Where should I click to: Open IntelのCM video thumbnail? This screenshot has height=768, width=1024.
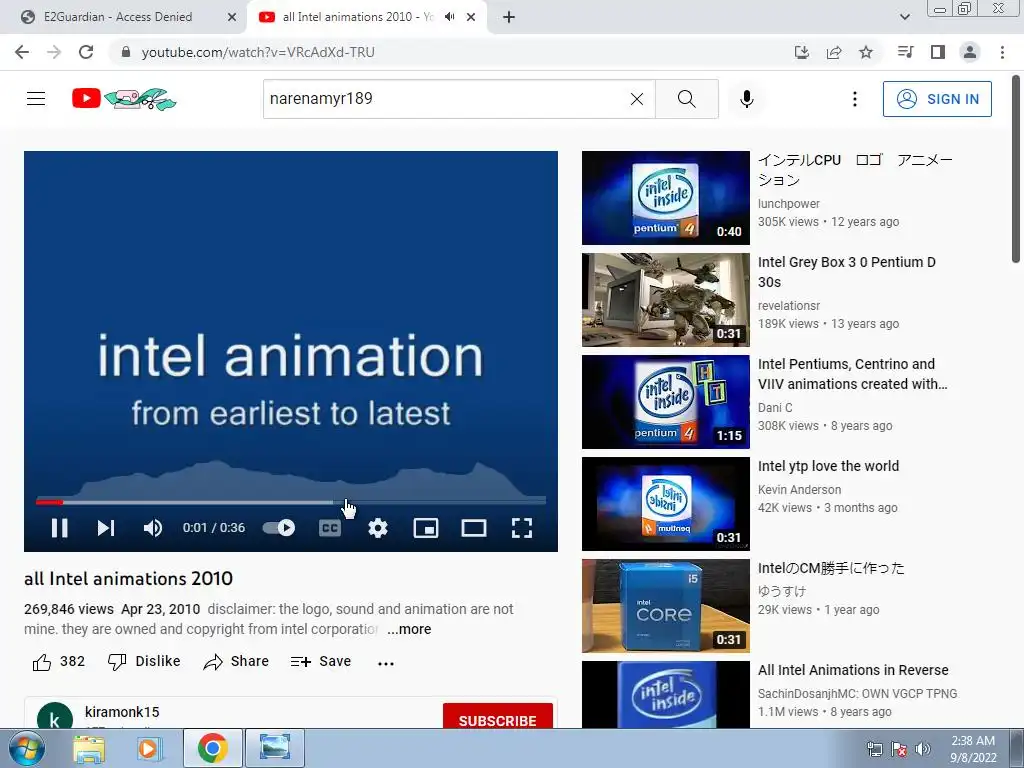click(x=665, y=605)
